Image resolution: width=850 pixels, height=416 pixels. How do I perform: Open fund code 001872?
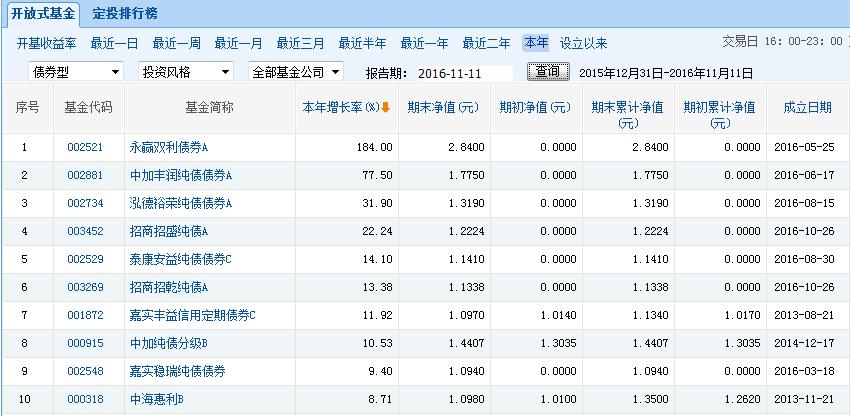point(85,316)
